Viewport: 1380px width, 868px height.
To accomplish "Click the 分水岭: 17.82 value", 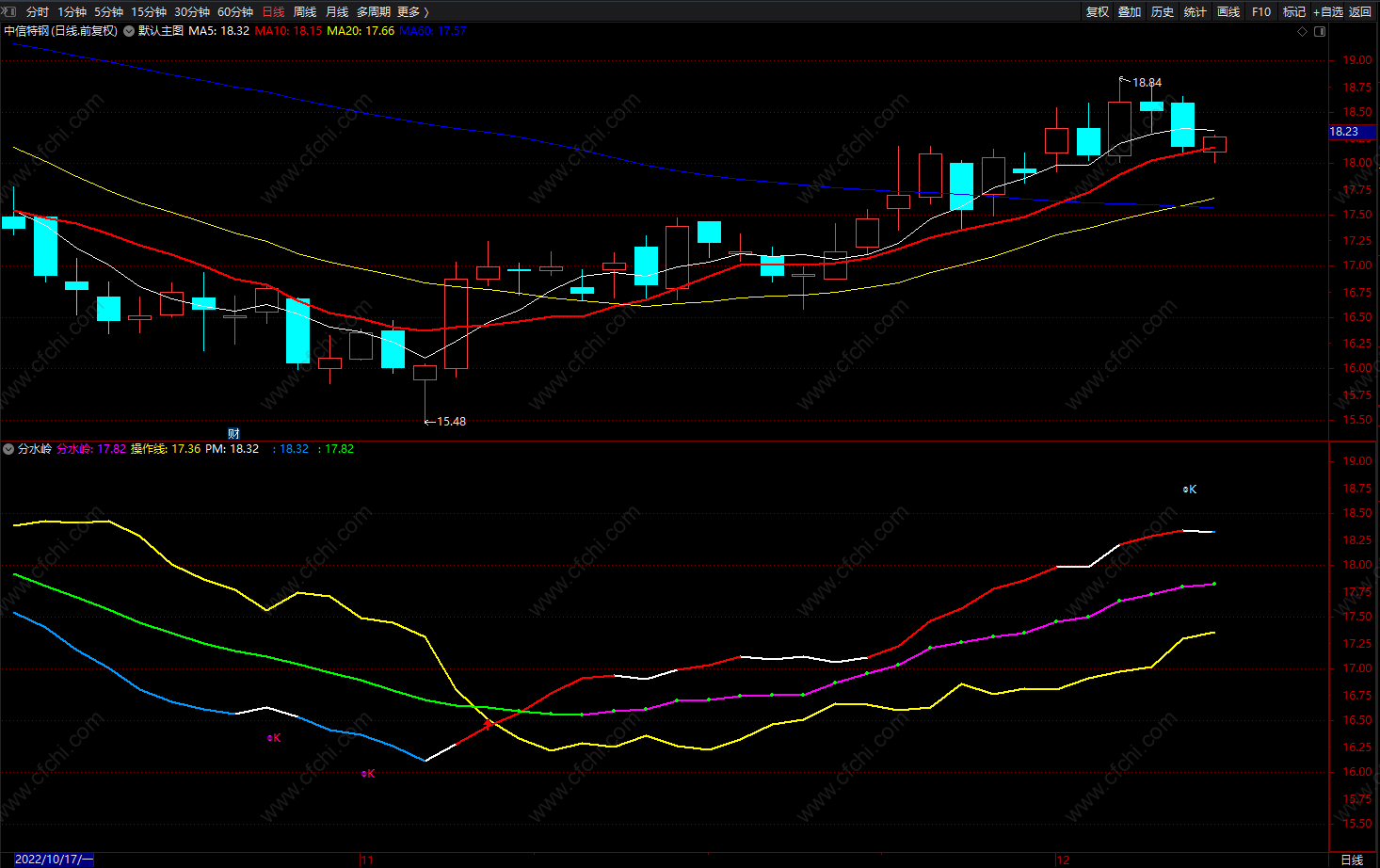I will coord(91,449).
